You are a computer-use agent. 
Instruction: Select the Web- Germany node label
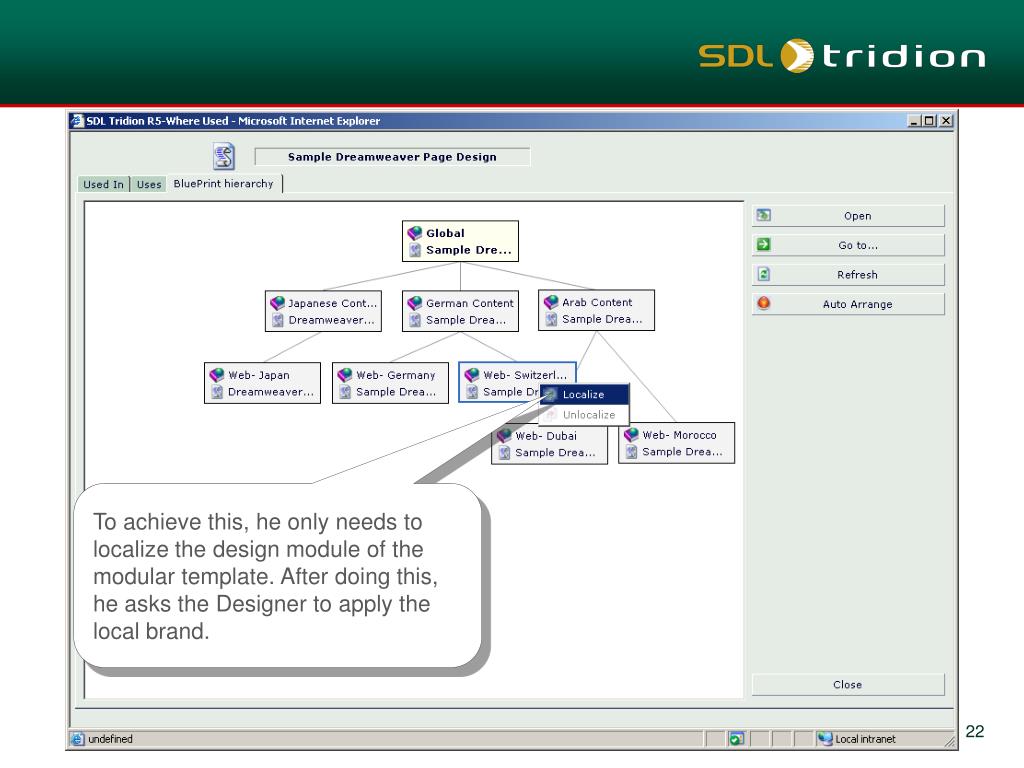click(x=396, y=375)
